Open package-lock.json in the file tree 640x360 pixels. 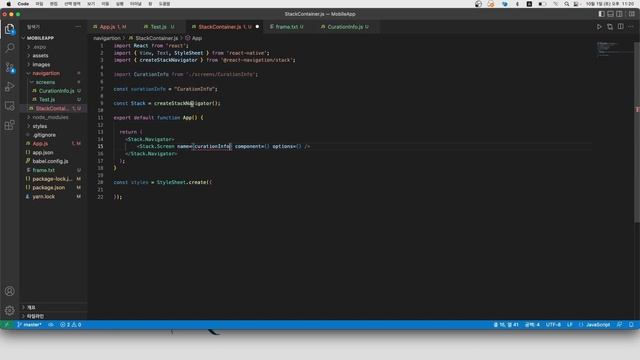53,179
